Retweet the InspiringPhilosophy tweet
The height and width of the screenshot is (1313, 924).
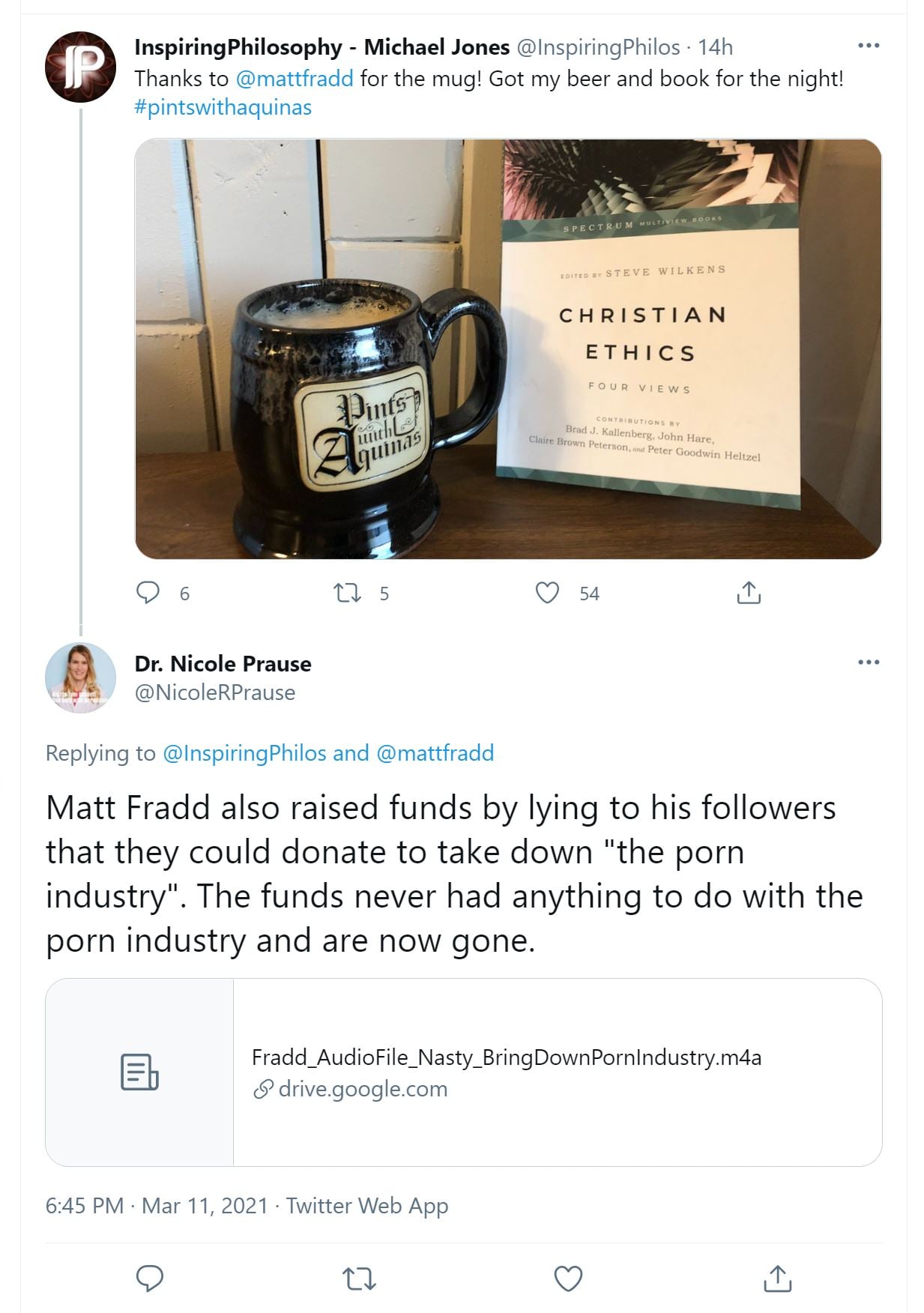pyautogui.click(x=347, y=594)
